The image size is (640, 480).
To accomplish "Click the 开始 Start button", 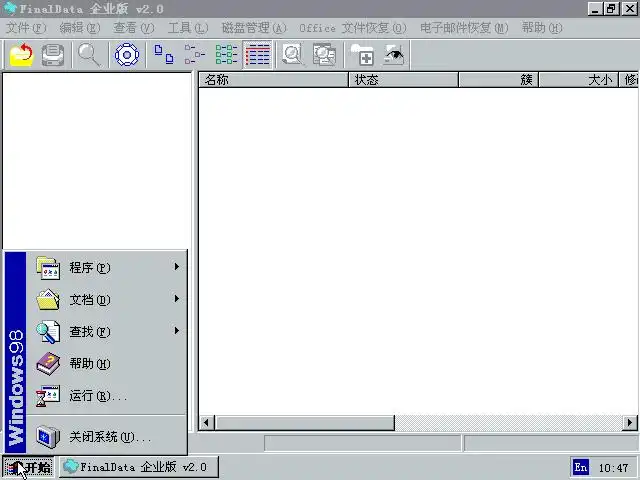I will [28, 467].
